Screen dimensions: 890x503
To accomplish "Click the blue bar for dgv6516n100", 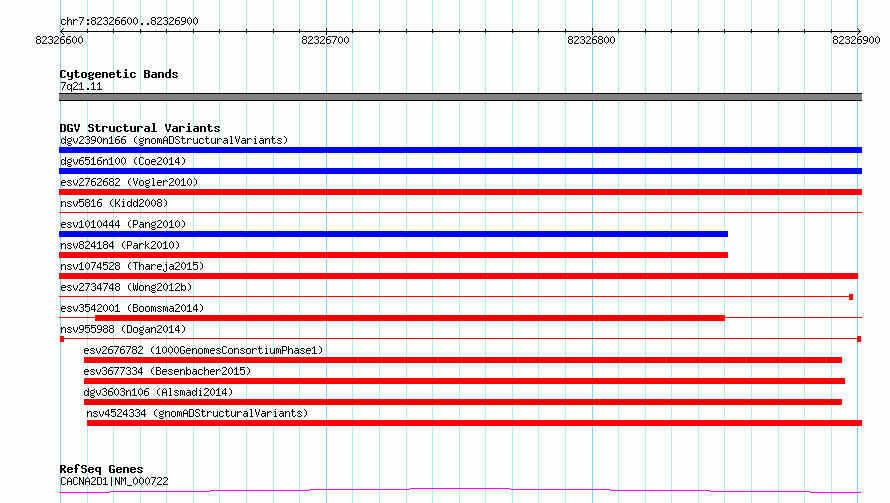I will [460, 171].
